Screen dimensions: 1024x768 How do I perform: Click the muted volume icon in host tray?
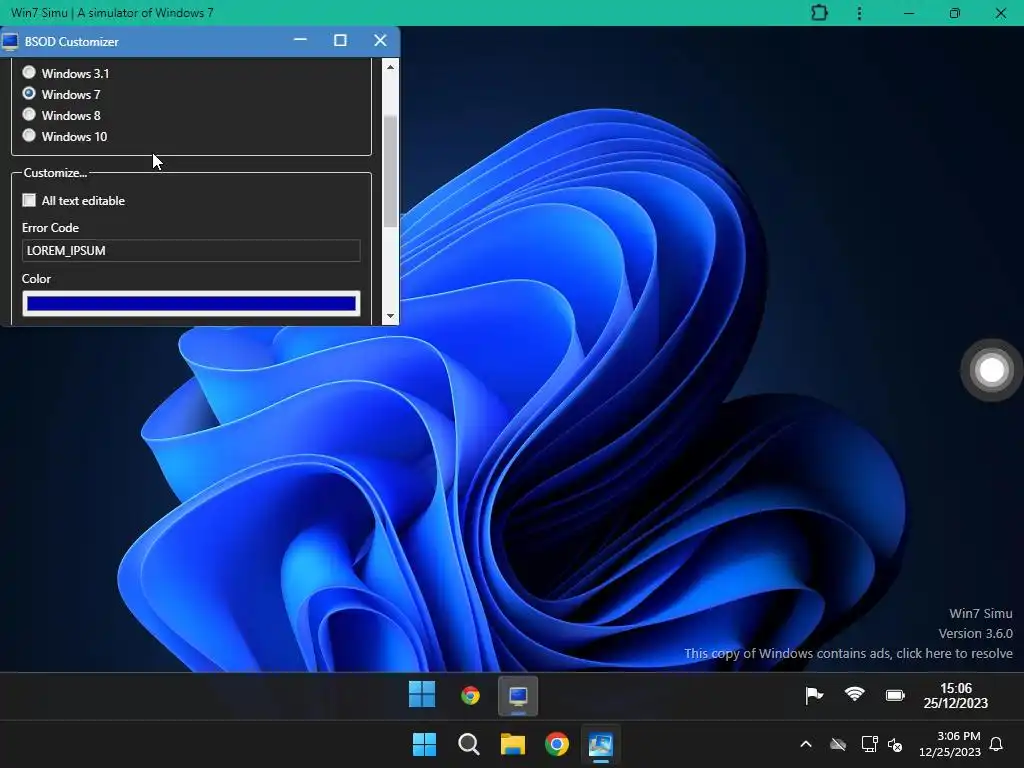click(895, 744)
